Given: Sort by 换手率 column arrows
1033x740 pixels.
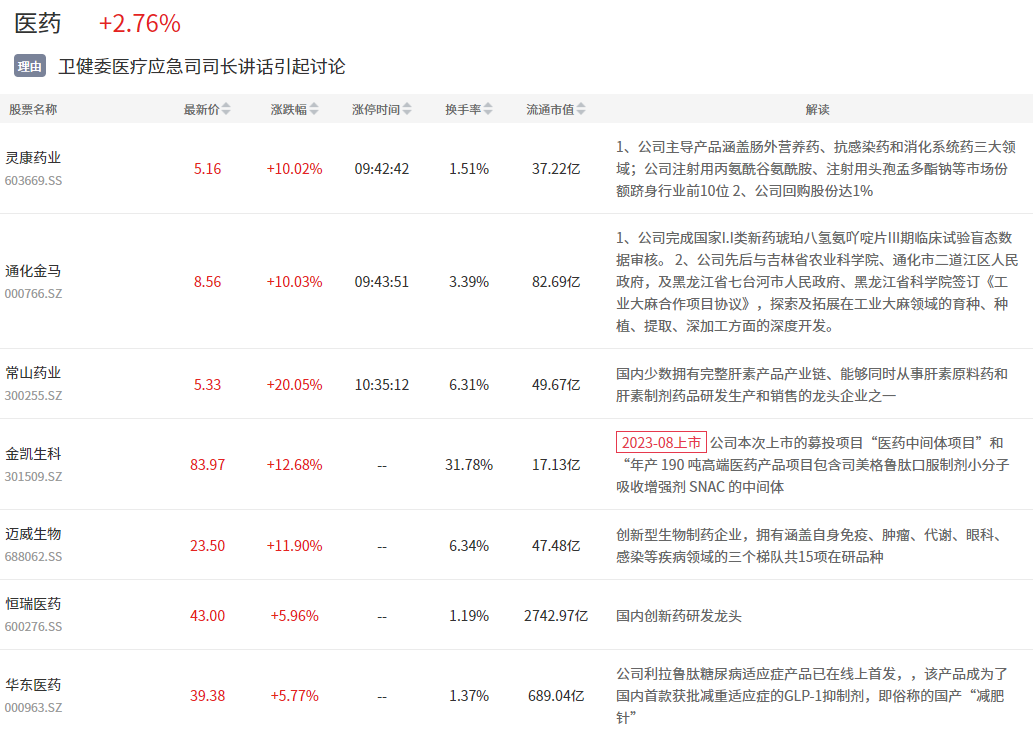Looking at the screenshot, I should point(488,109).
